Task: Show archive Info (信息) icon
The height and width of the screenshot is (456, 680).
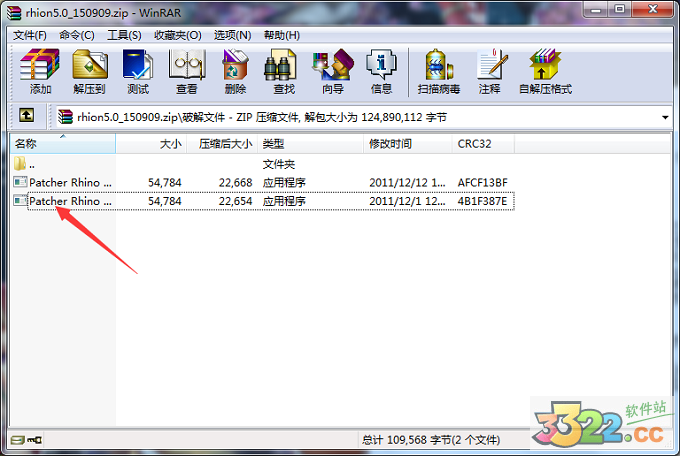Action: pyautogui.click(x=381, y=71)
